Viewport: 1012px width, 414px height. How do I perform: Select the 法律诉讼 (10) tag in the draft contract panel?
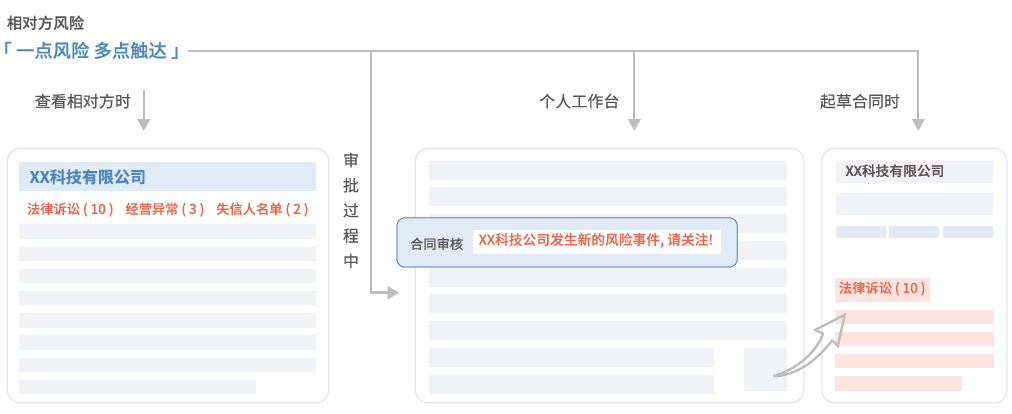coord(882,289)
